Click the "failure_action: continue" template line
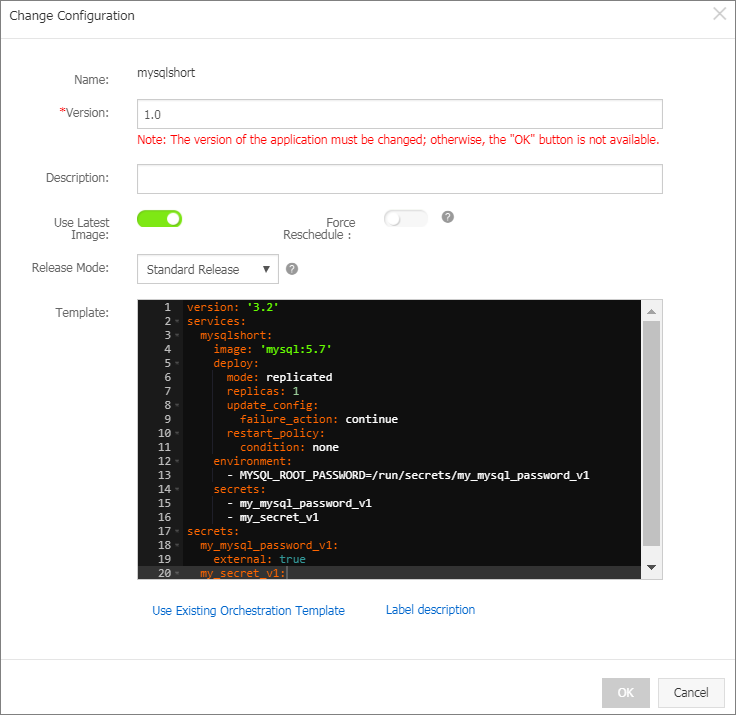Image resolution: width=736 pixels, height=715 pixels. pyautogui.click(x=319, y=419)
